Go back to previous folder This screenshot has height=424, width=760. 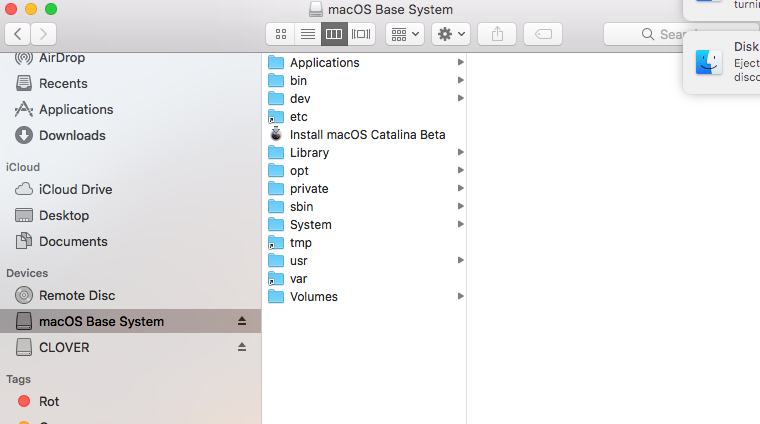(x=19, y=34)
